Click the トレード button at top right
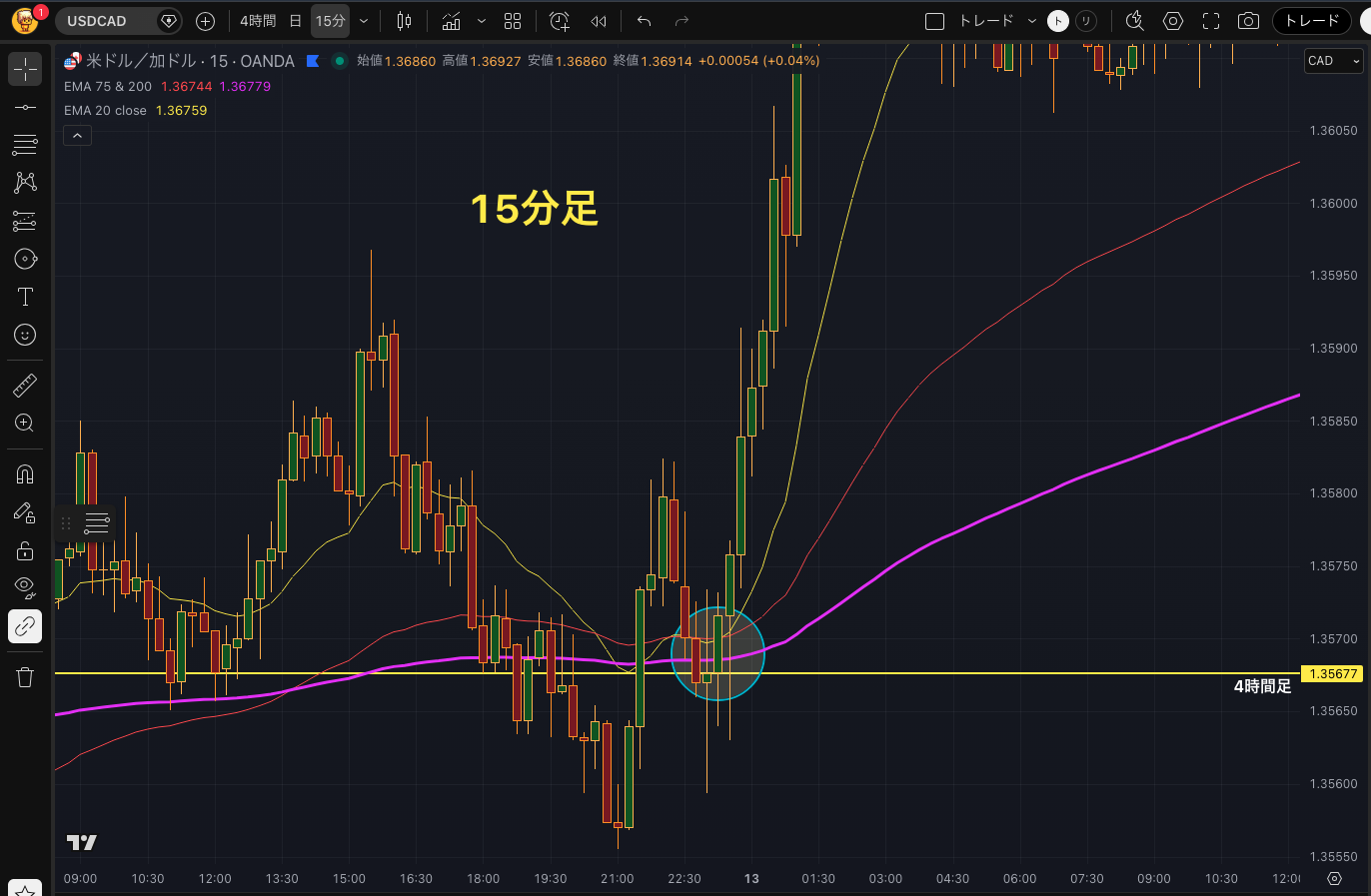1371x896 pixels. pos(1311,21)
